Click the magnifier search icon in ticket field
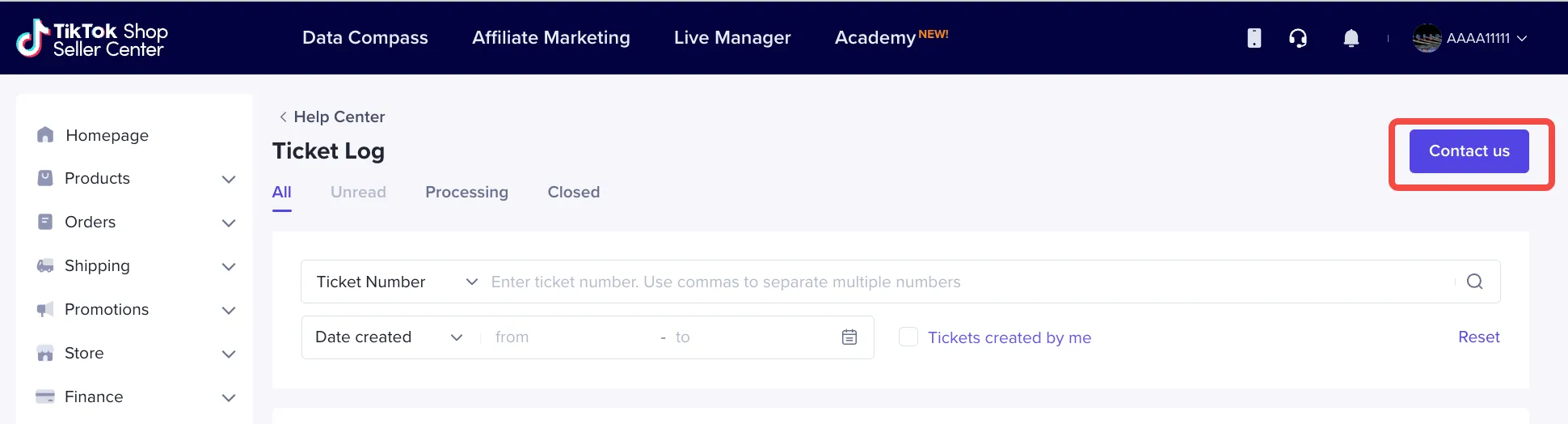1568x424 pixels. (x=1474, y=282)
